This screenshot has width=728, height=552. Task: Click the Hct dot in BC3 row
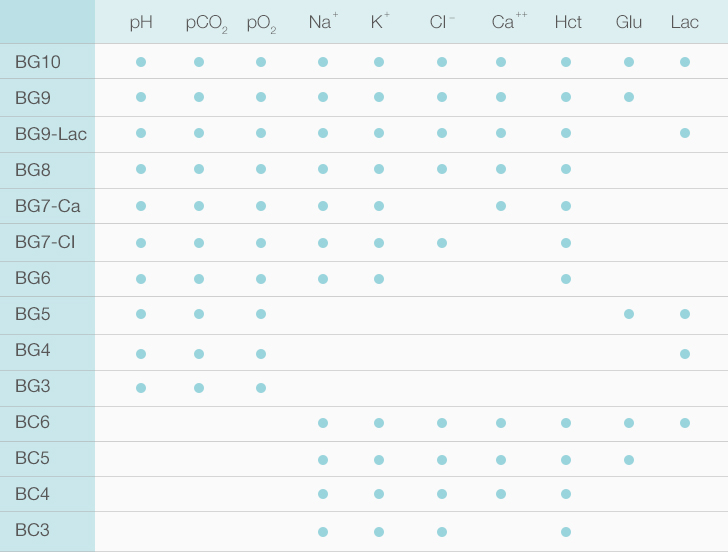coord(566,532)
